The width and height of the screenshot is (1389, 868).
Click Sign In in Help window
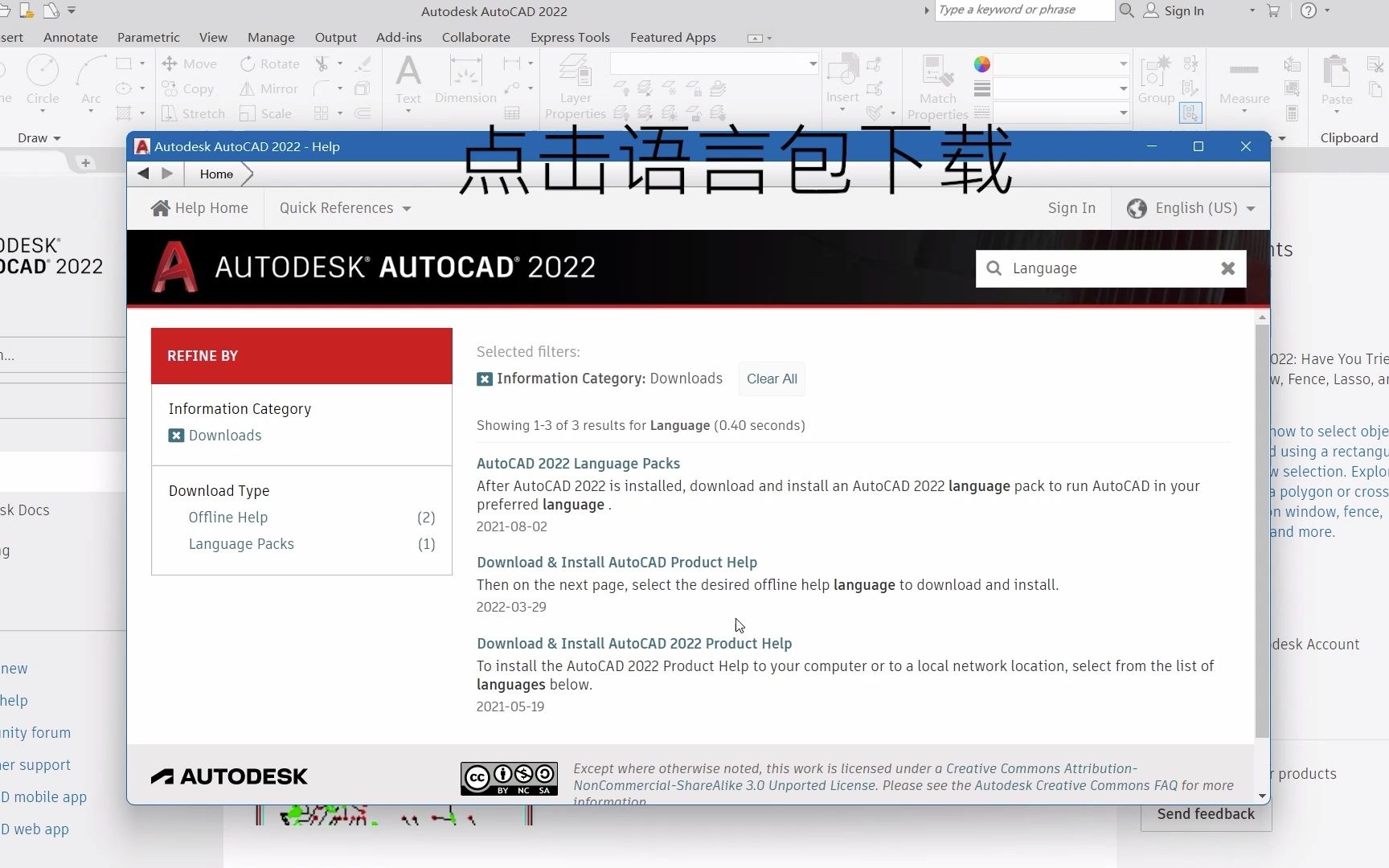[1071, 208]
